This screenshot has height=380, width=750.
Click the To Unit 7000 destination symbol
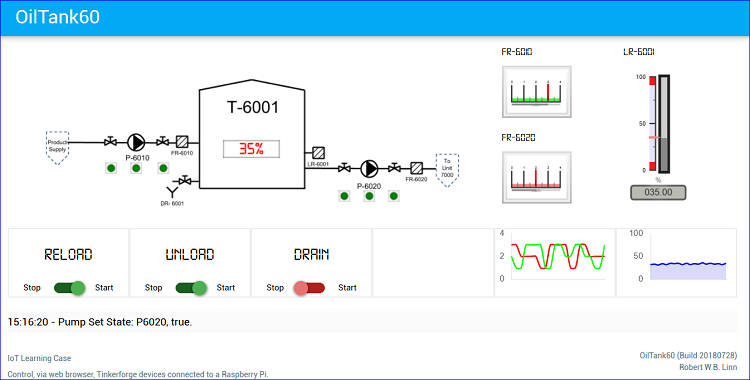447,170
